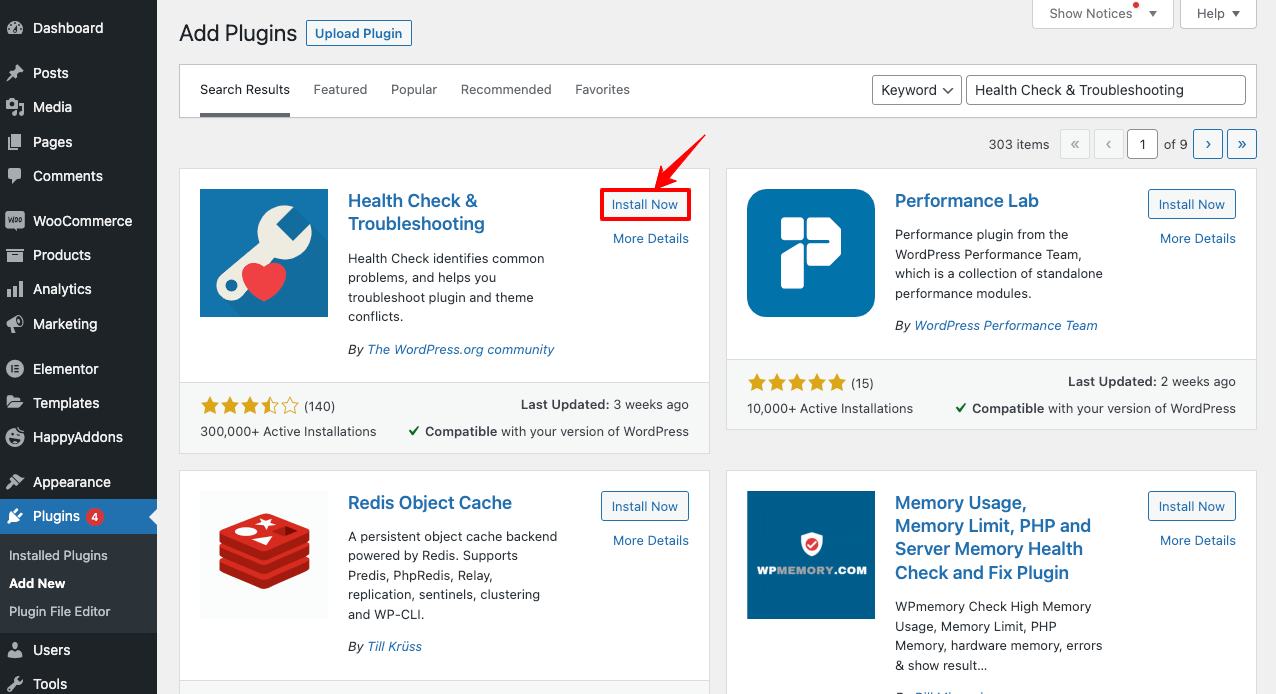Click the Comments speech bubble icon
The height and width of the screenshot is (694, 1276).
coord(15,176)
